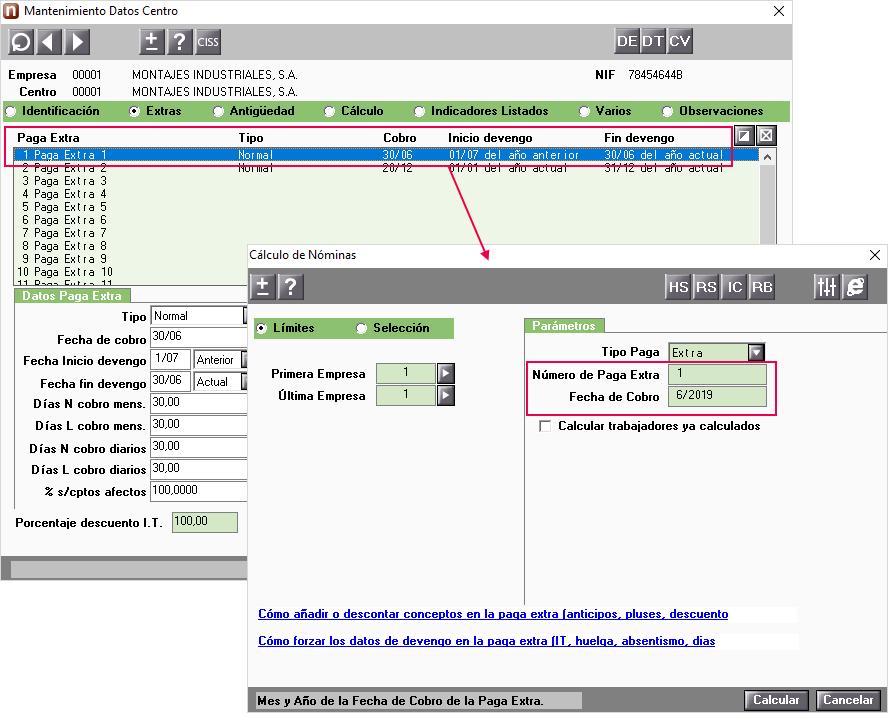Screen dimensions: 892x718
Task: Go to next record arrow in Mantenimiento
Action: [x=77, y=42]
